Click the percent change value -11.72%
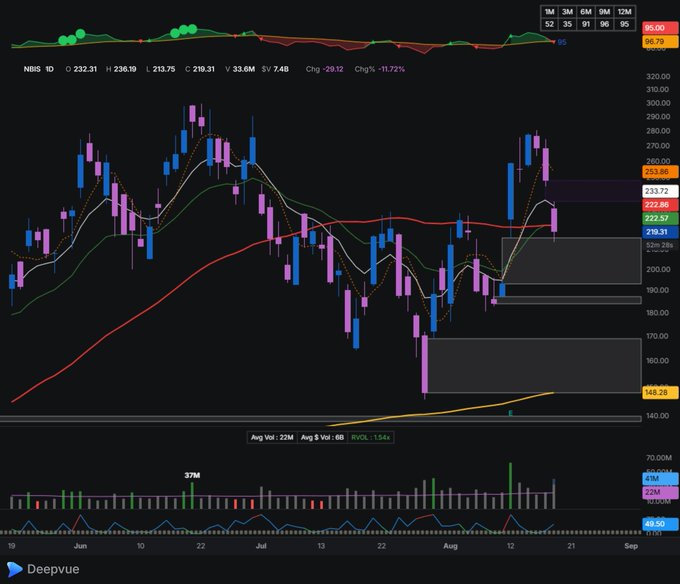 pyautogui.click(x=391, y=69)
